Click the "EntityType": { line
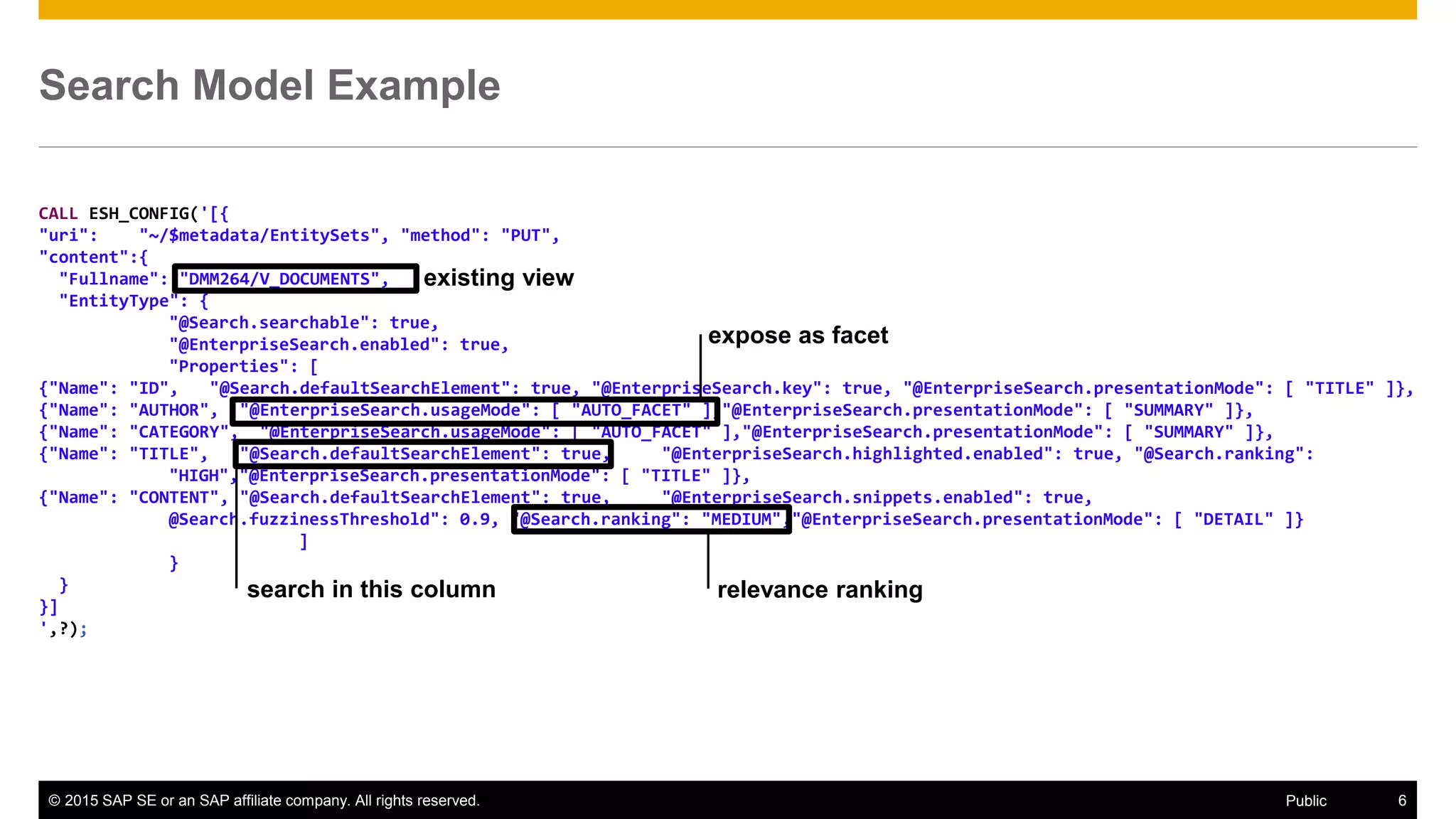Screen dimensions: 1456x819 (134, 301)
